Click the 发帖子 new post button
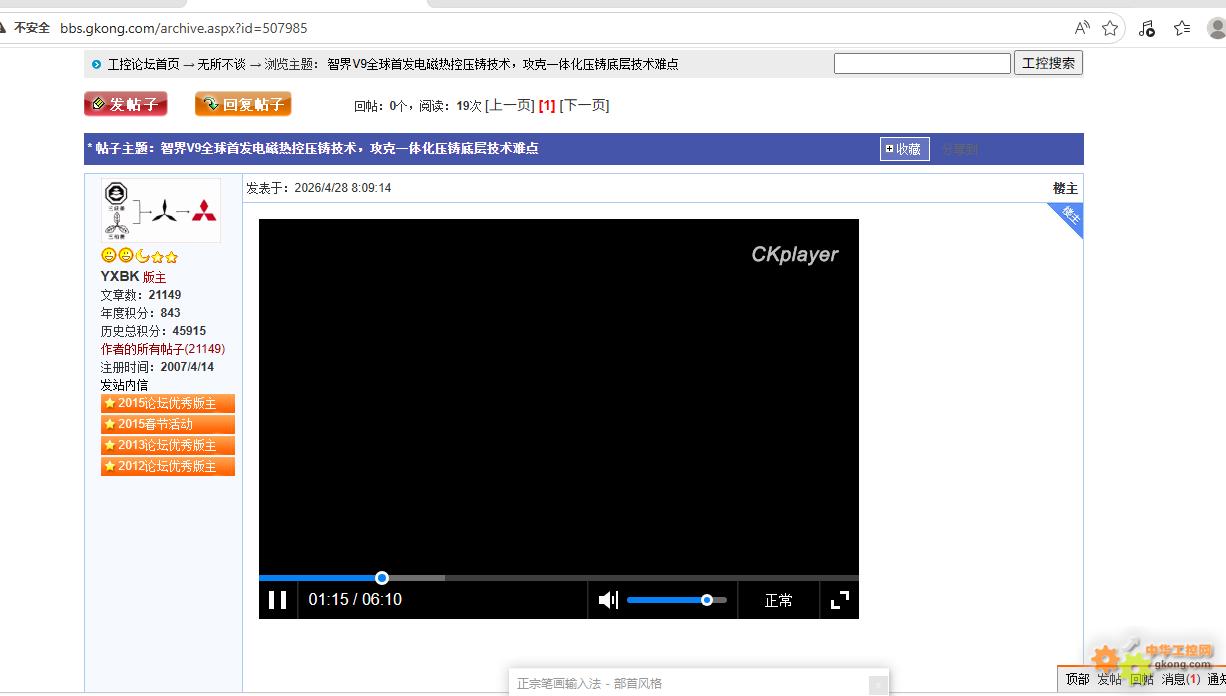Viewport: 1226px width, 696px height. 126,104
